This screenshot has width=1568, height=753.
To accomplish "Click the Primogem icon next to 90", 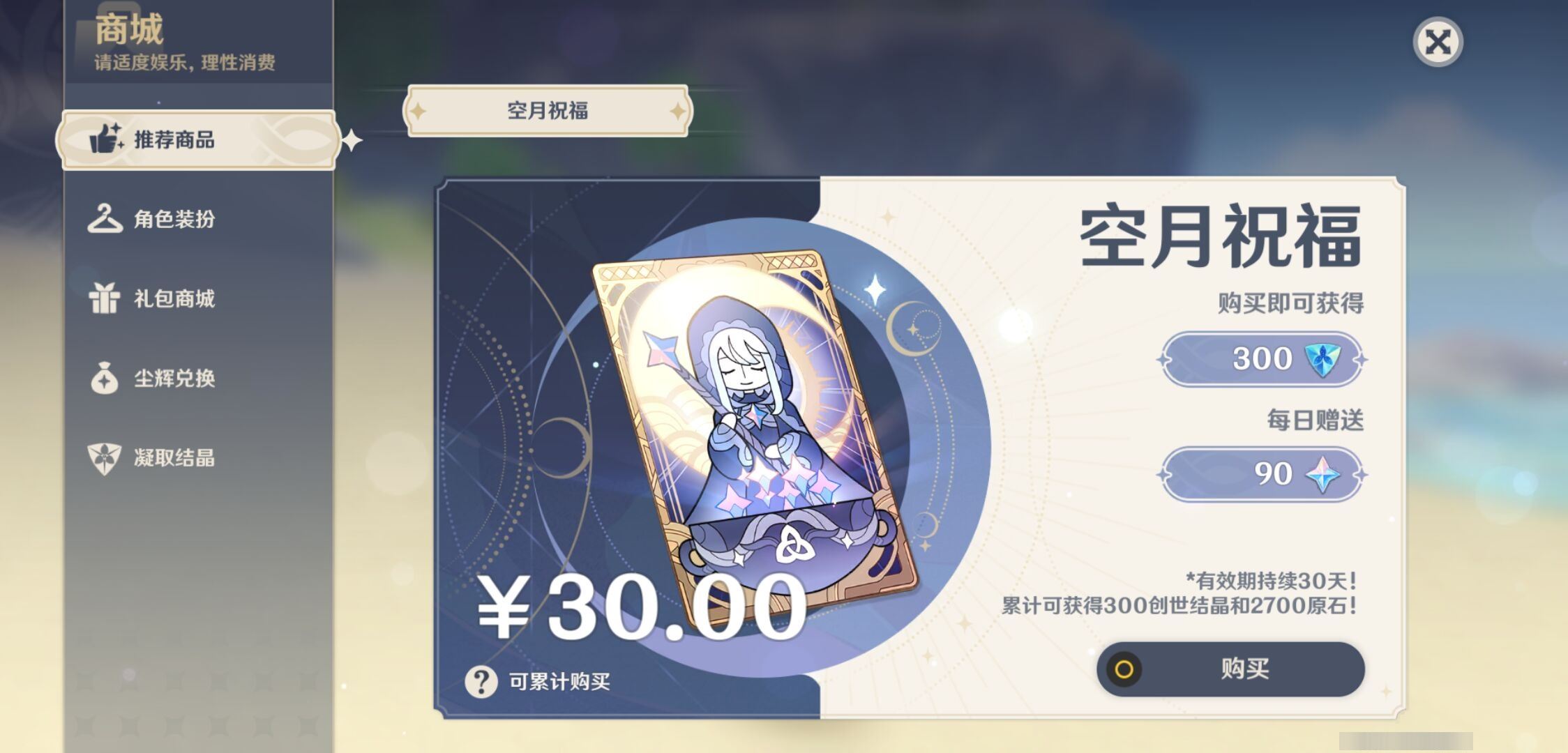I will 1322,475.
